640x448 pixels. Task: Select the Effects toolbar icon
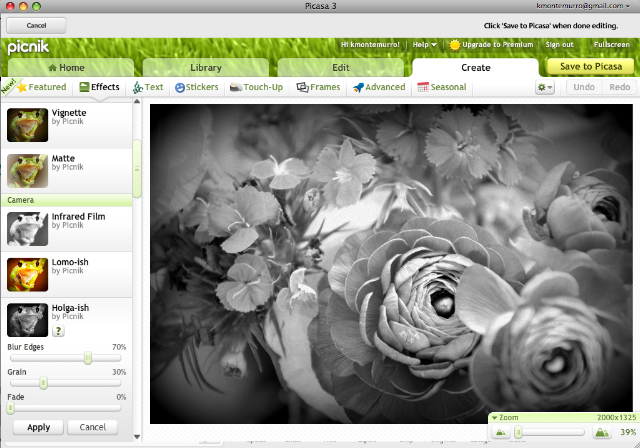coord(84,87)
